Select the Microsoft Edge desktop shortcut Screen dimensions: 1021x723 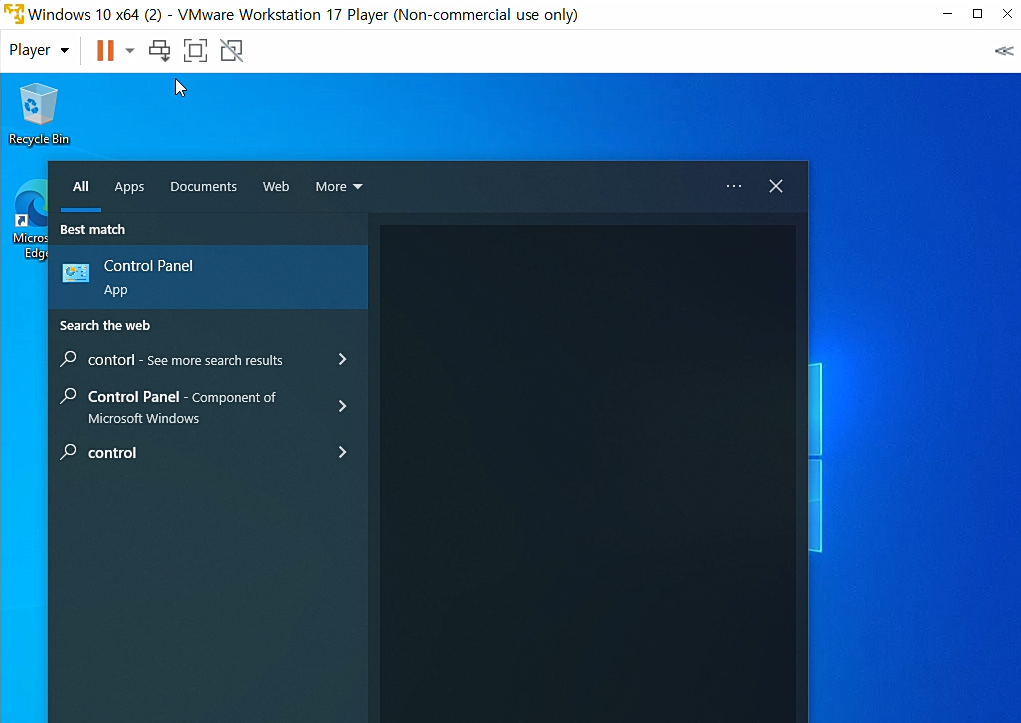click(30, 220)
